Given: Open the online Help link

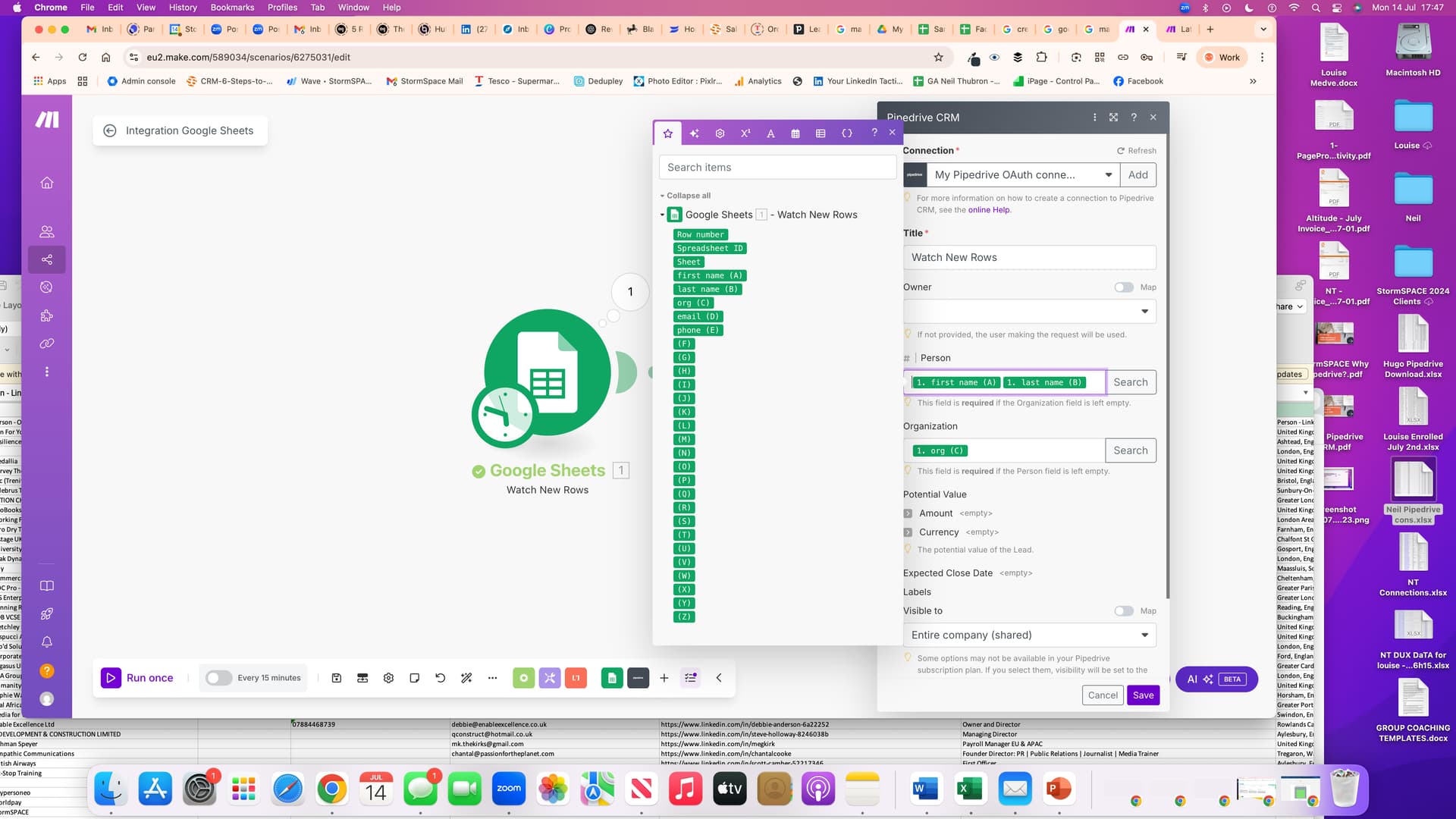Looking at the screenshot, I should 989,210.
